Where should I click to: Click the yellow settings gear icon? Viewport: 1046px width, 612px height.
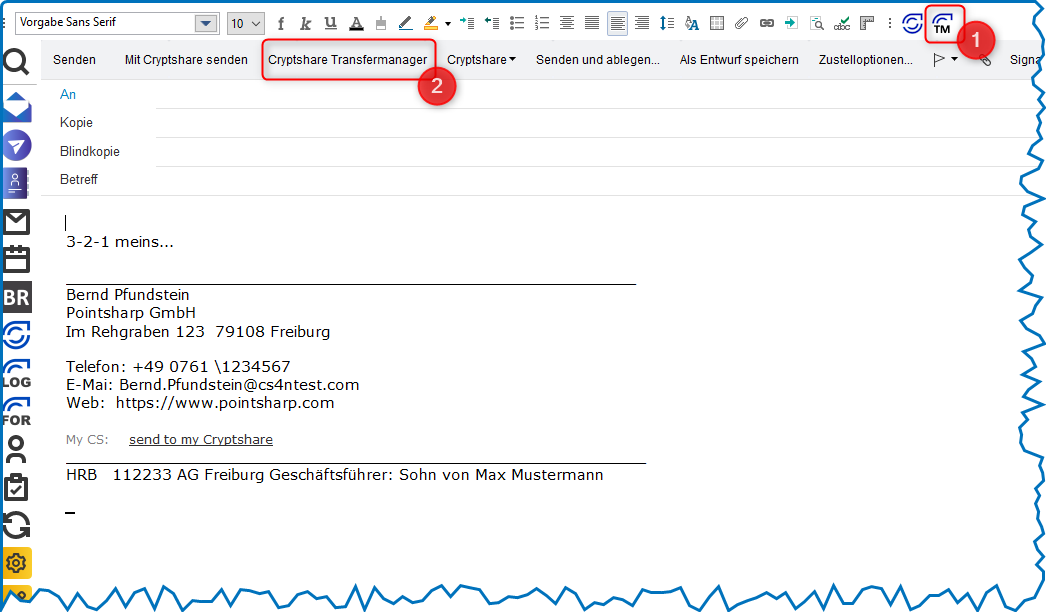[17, 563]
